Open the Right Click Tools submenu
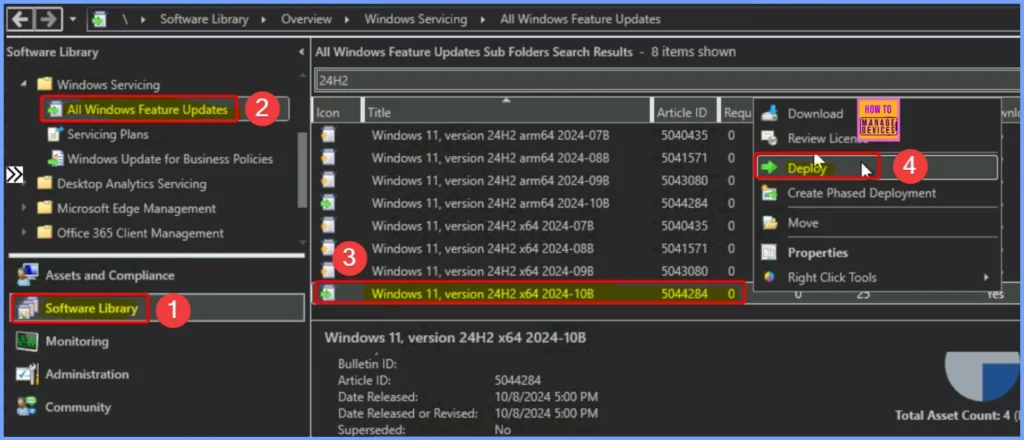1024x440 pixels. pos(876,277)
